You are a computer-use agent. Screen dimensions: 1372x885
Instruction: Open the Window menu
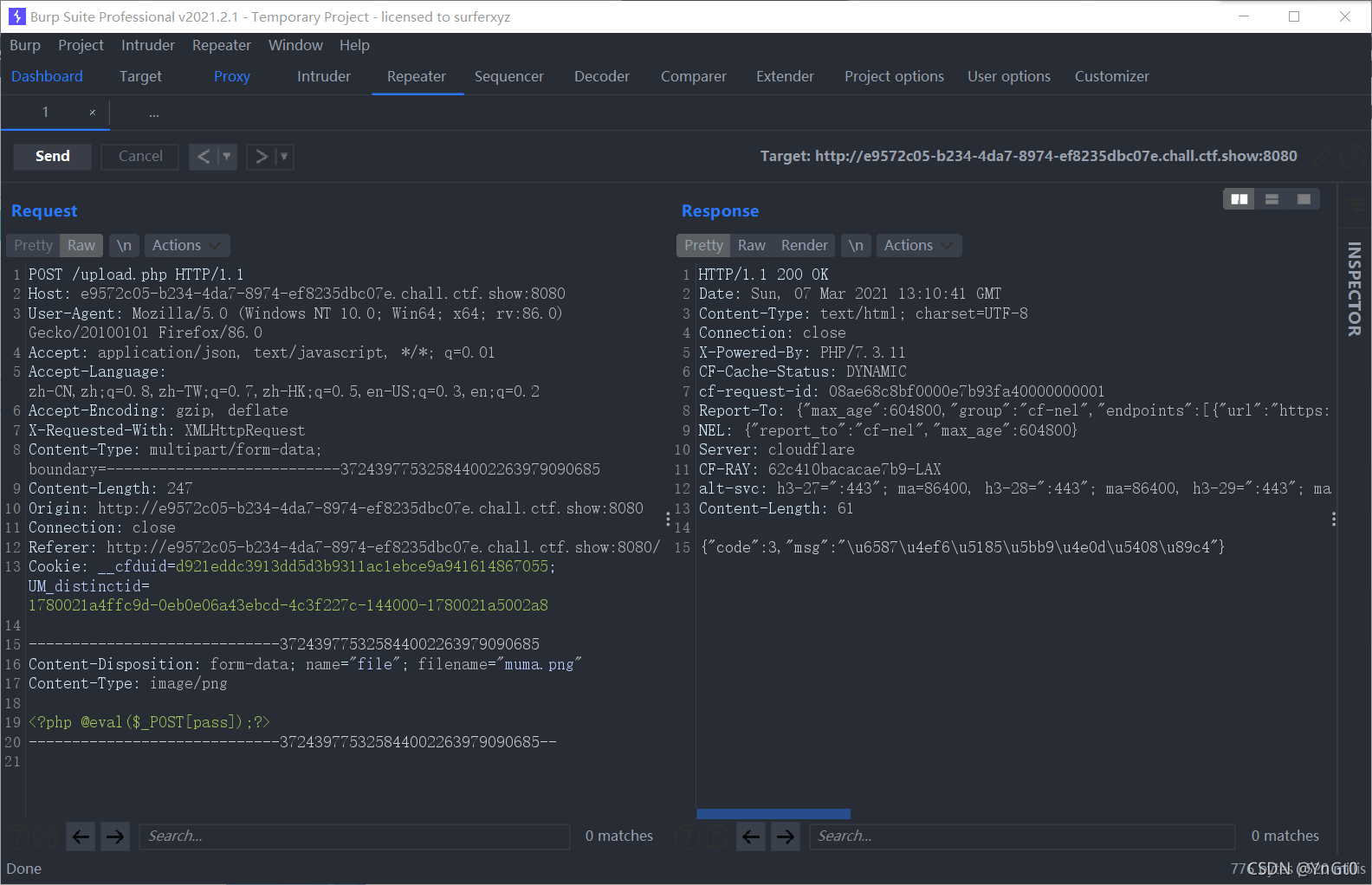coord(295,45)
